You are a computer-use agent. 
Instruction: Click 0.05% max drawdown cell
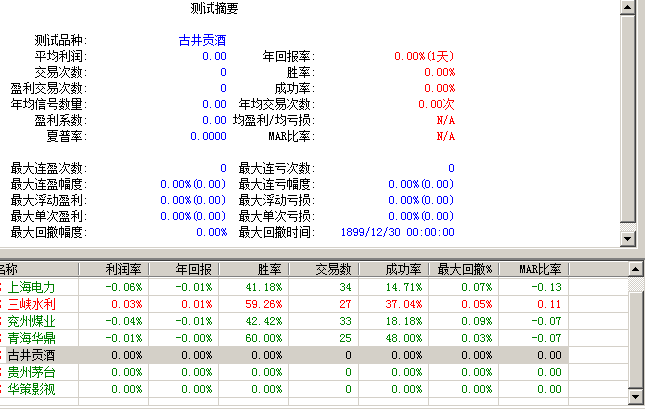[x=477, y=304]
